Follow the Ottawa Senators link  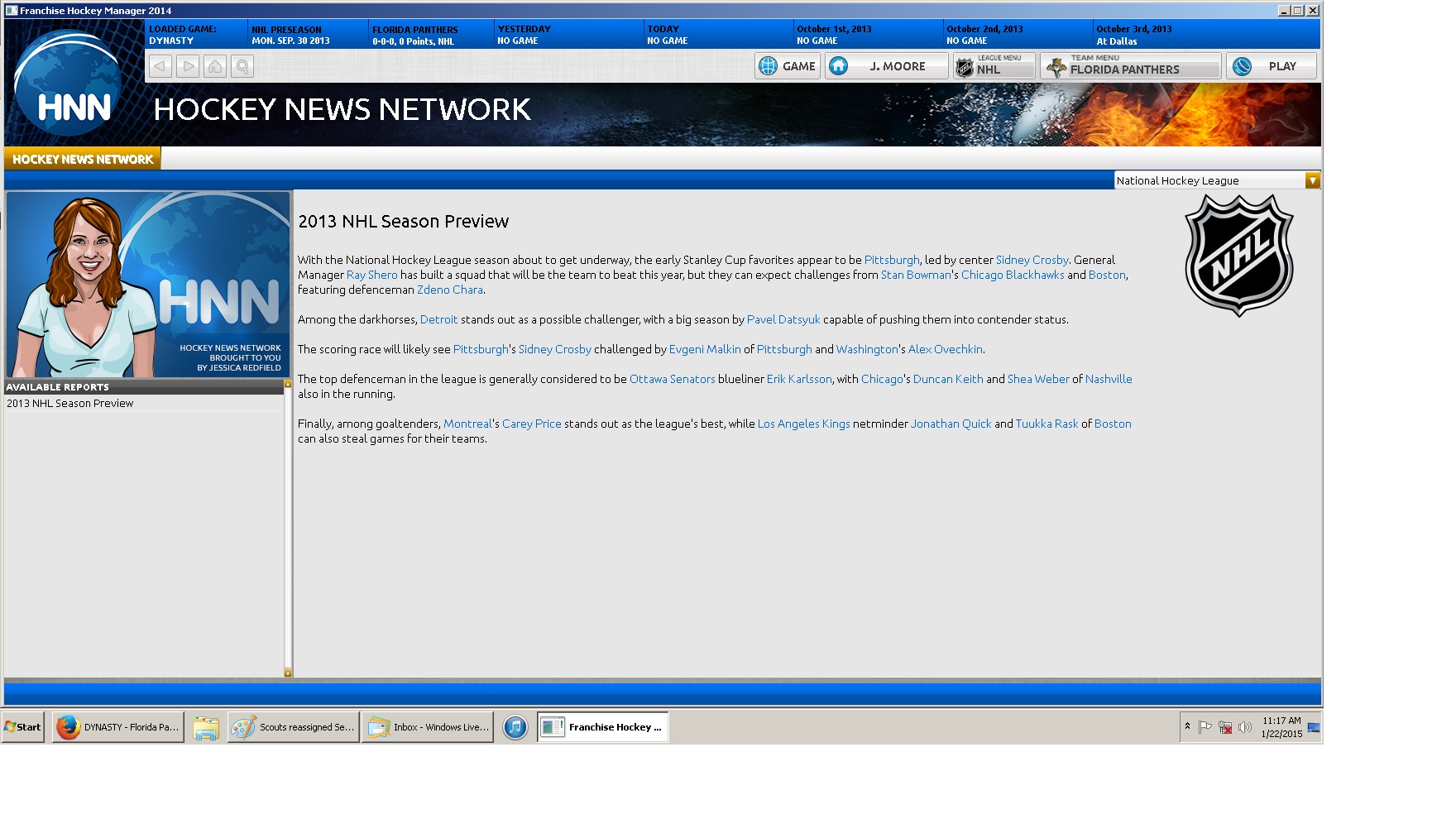(x=673, y=379)
